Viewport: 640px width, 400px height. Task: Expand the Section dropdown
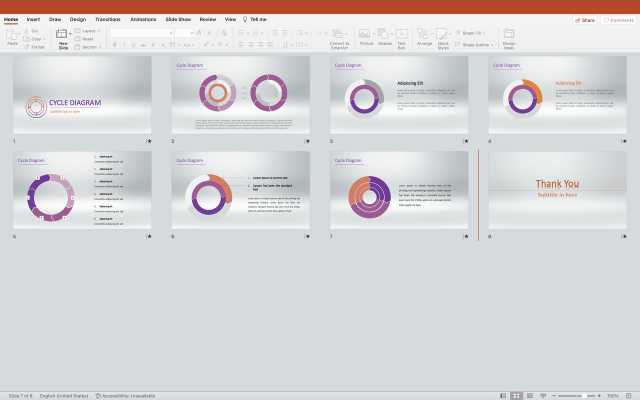(90, 47)
